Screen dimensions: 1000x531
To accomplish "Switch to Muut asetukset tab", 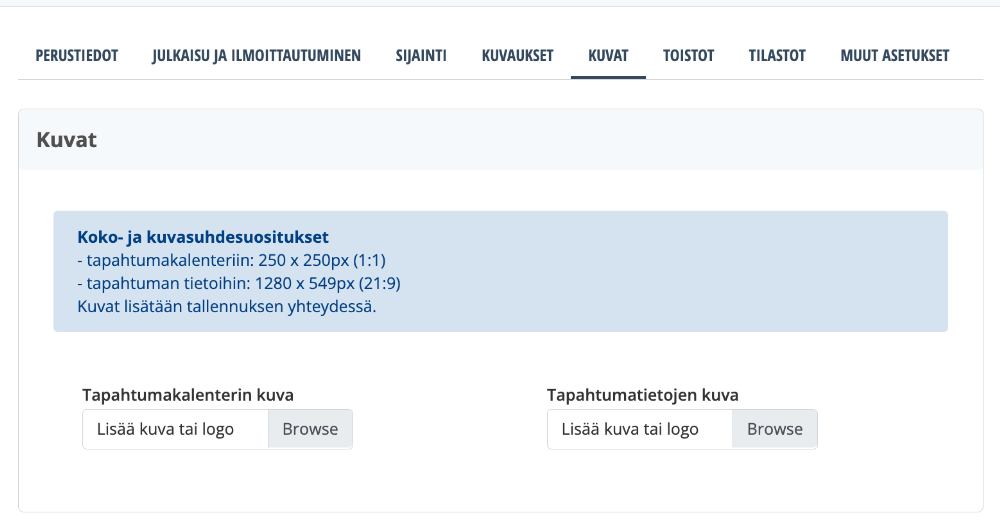I will coord(894,56).
